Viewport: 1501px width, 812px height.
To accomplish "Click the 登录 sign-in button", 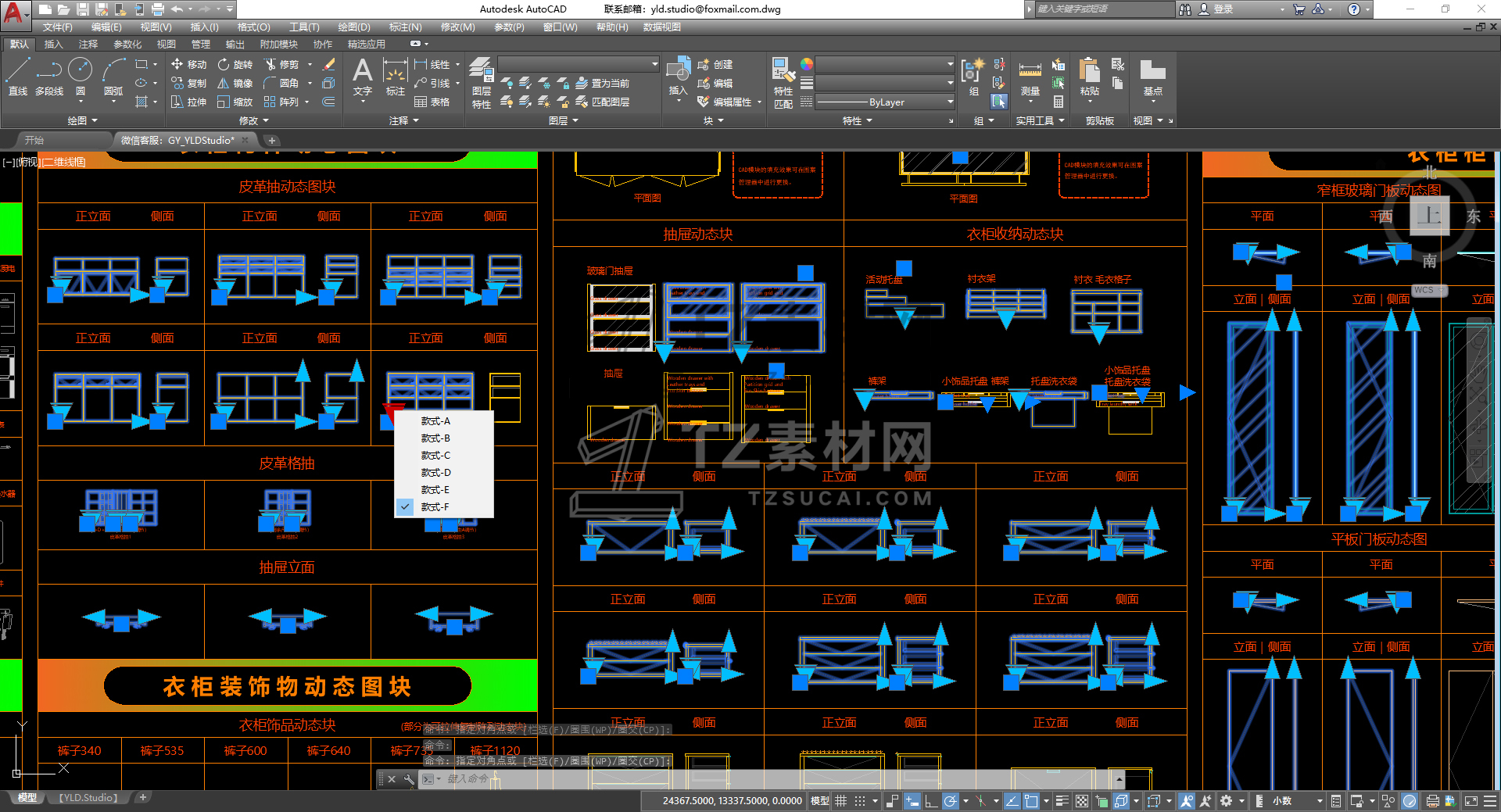I will coord(1223,9).
